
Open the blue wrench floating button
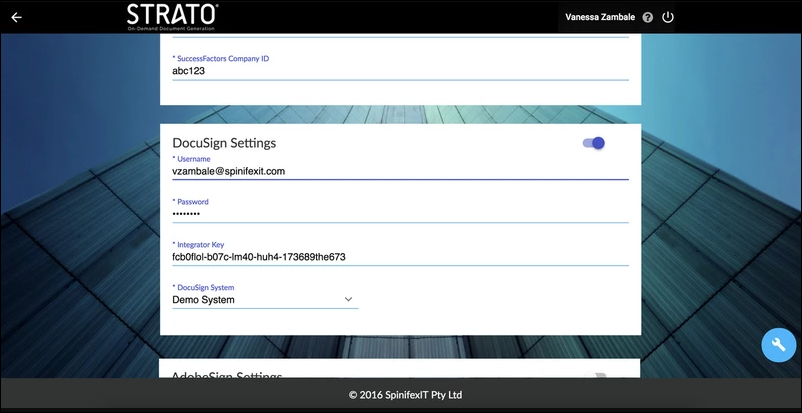pos(778,345)
